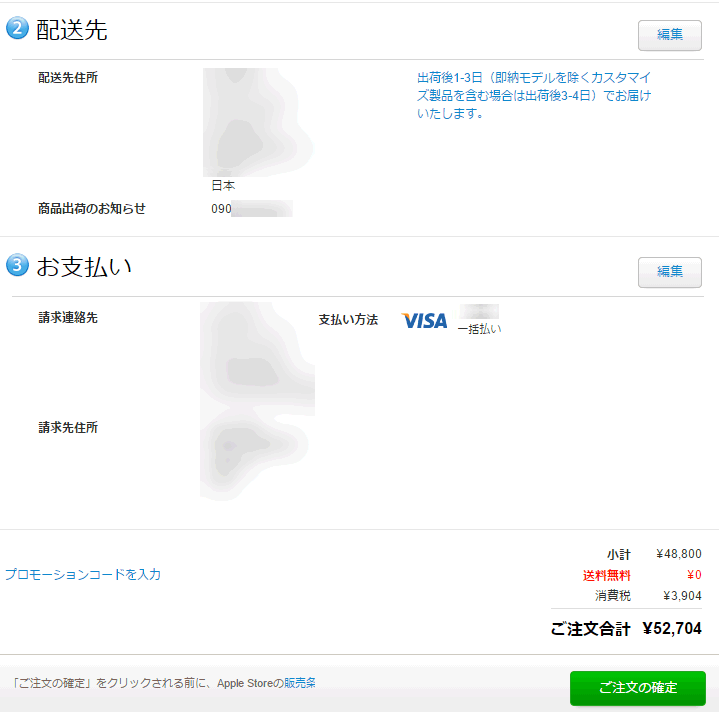719x712 pixels.
Task: Click the お支払い section heading
Action: (x=84, y=266)
